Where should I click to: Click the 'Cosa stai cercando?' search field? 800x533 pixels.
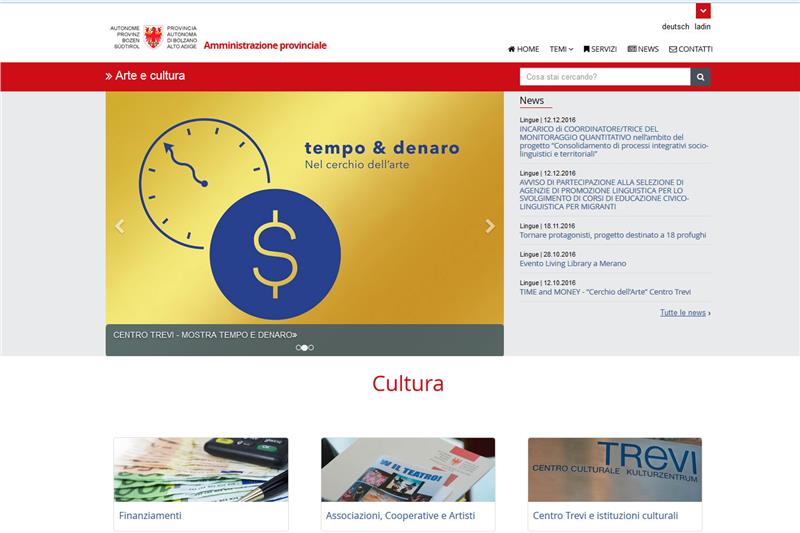(605, 77)
